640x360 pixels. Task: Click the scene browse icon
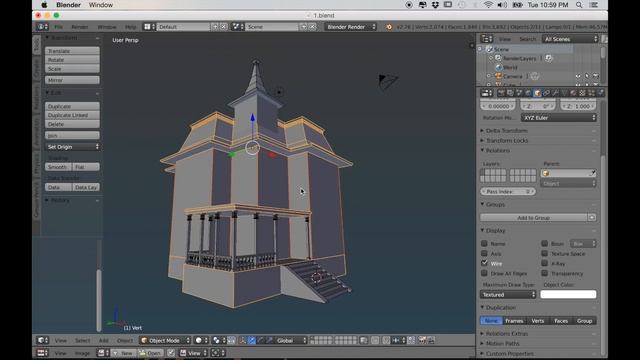click(237, 27)
